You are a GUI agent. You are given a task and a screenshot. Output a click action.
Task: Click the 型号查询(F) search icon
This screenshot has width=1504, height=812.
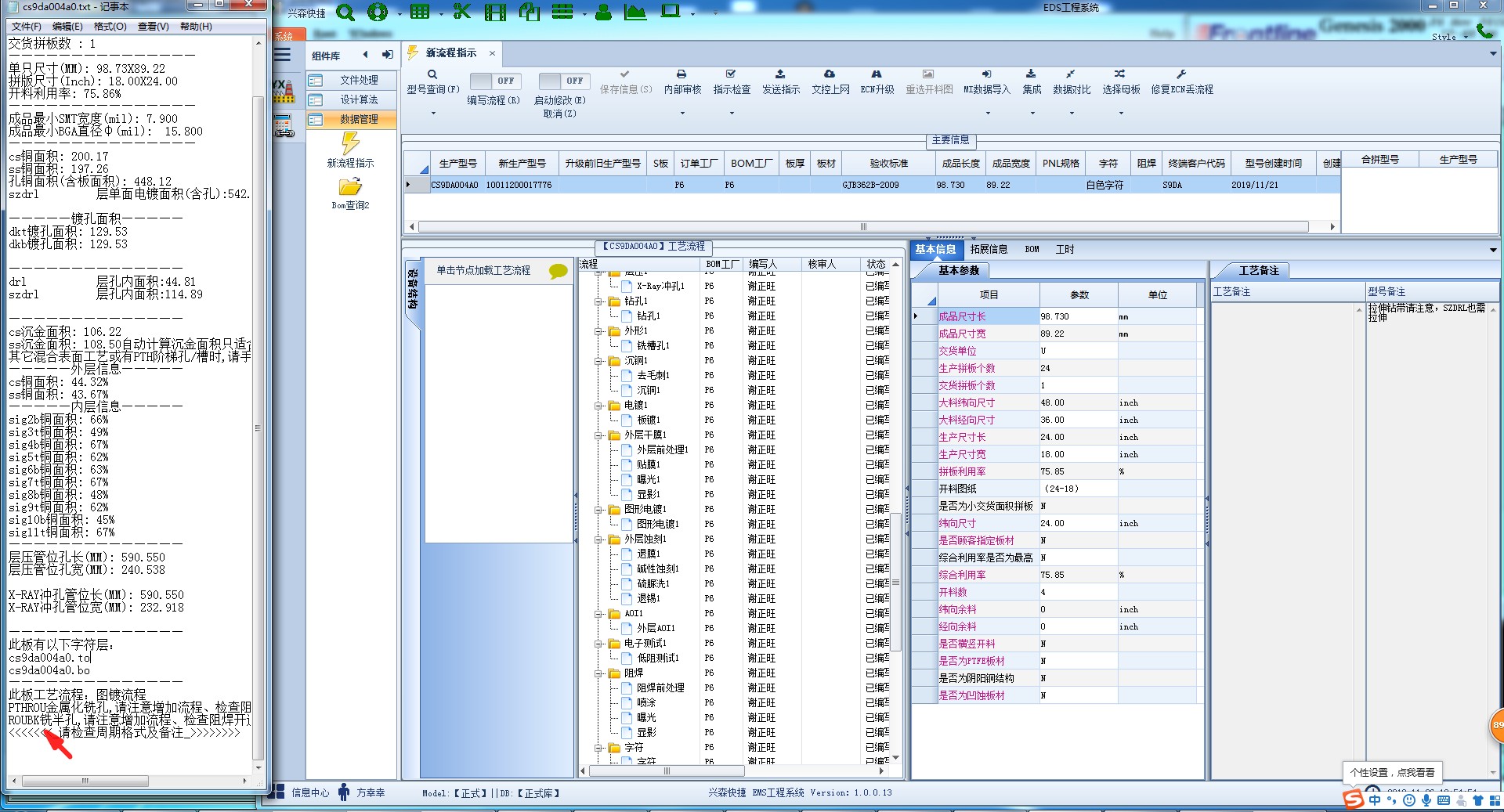pyautogui.click(x=432, y=74)
